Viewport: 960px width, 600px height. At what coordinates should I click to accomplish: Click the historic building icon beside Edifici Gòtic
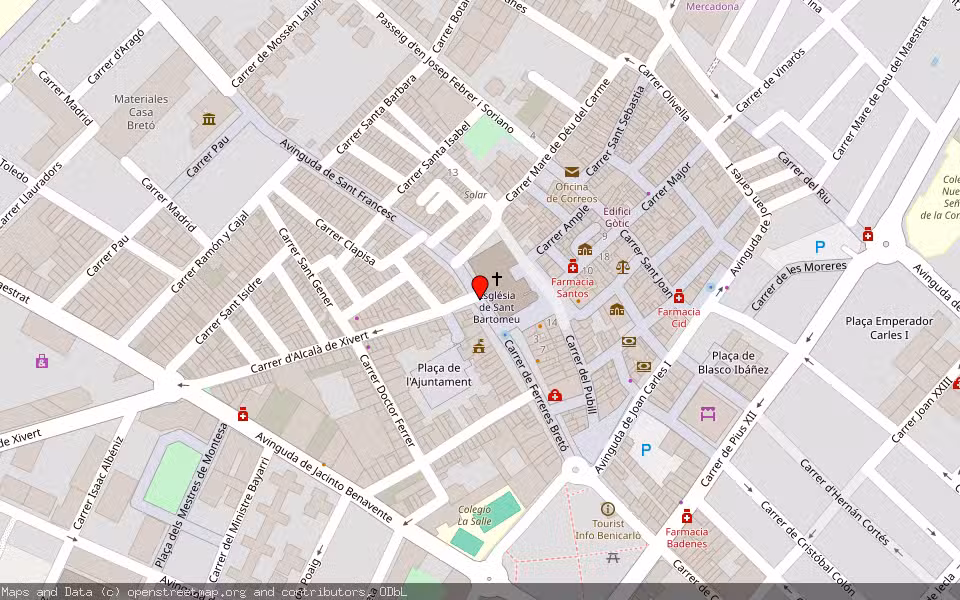[x=585, y=249]
